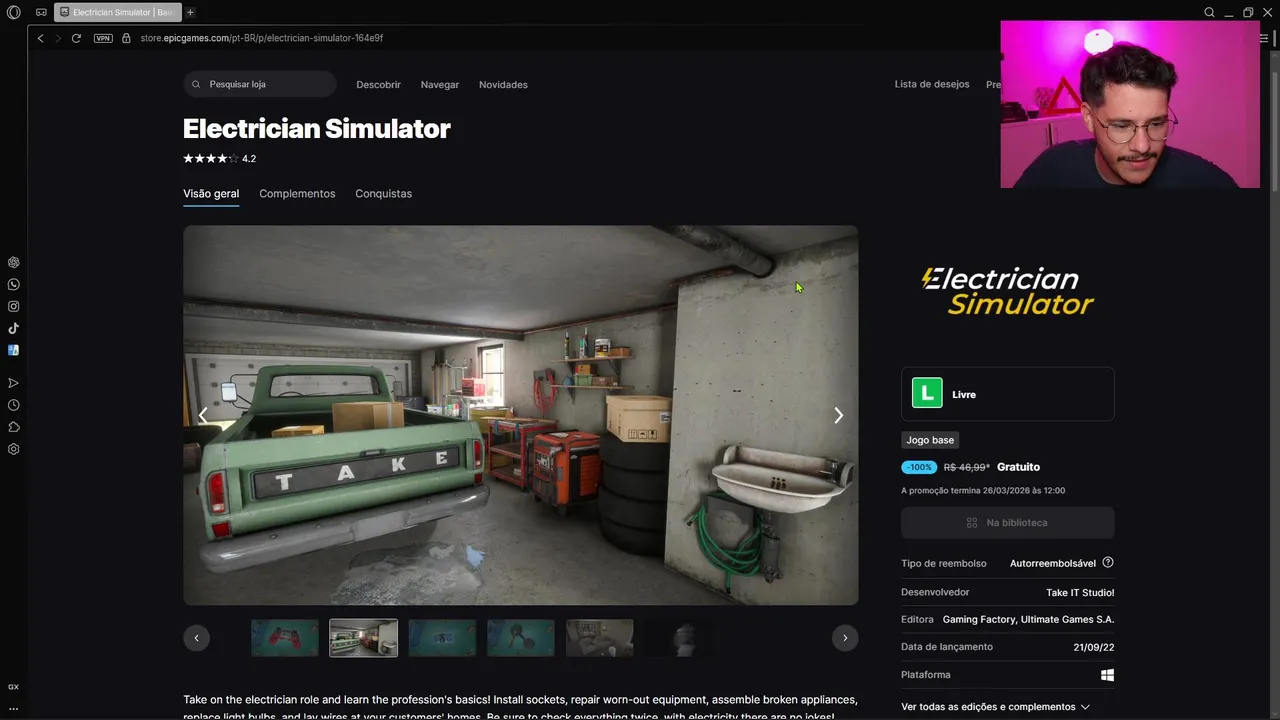Select the third screenshot thumbnail
This screenshot has width=1280, height=720.
pyautogui.click(x=442, y=638)
